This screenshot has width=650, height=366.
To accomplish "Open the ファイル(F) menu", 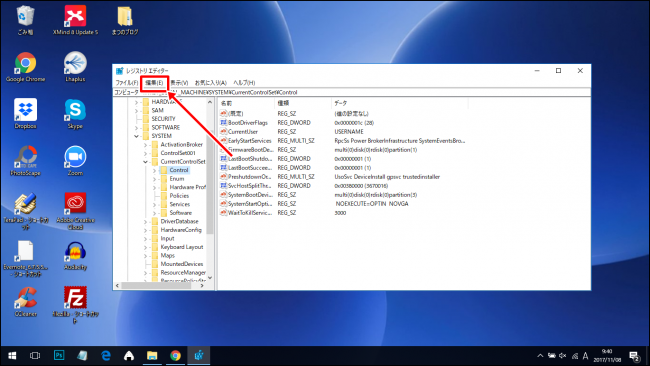I will tap(126, 83).
